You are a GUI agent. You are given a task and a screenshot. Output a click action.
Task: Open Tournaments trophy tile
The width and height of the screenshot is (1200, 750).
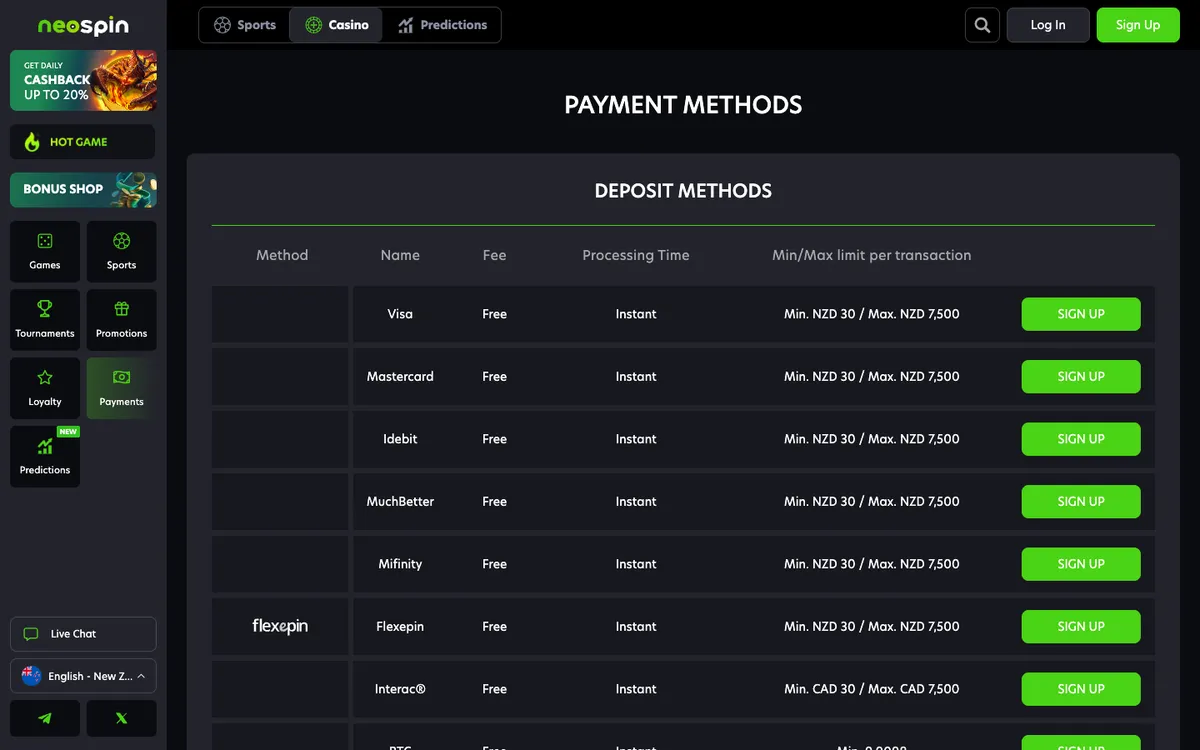(x=45, y=319)
